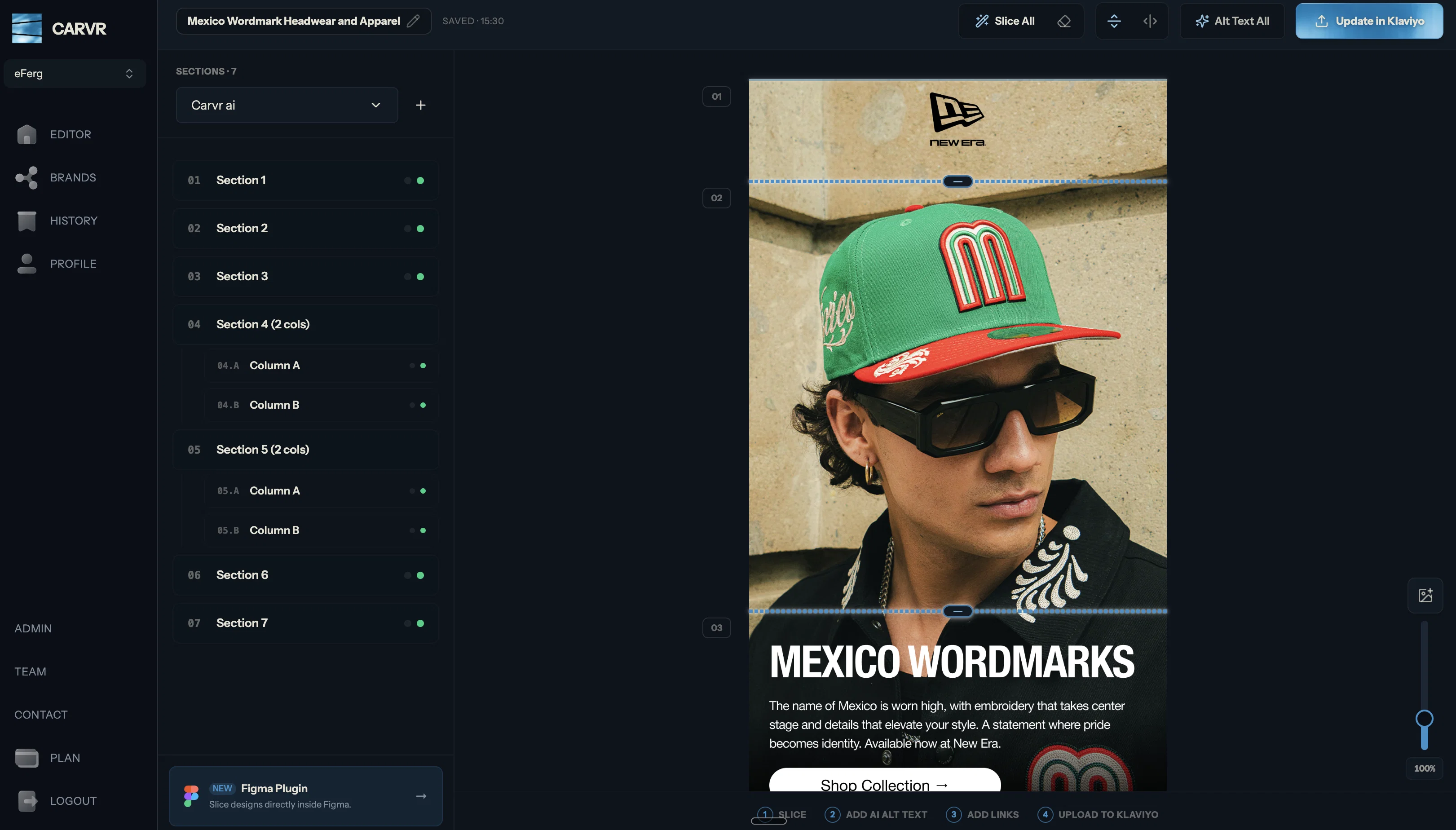Toggle status dot for 05.A Column A
The width and height of the screenshot is (1456, 830).
pyautogui.click(x=423, y=491)
